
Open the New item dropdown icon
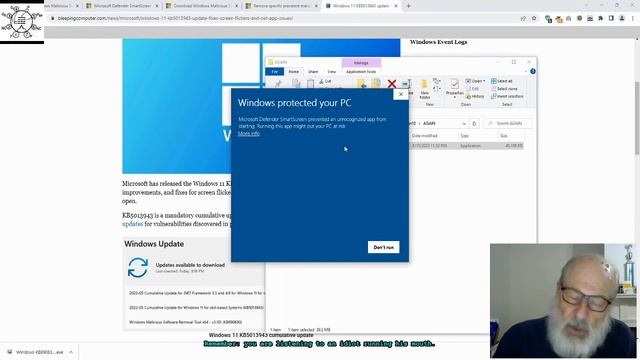click(436, 81)
